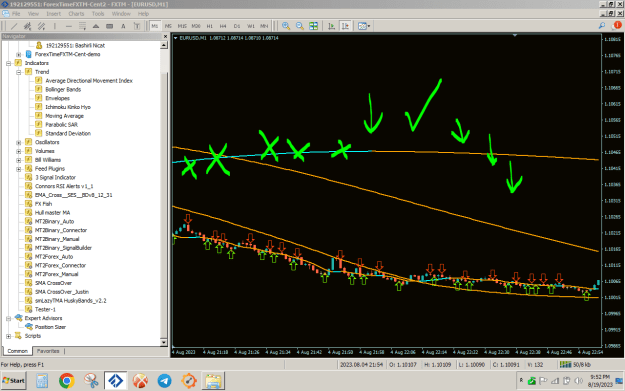625x391 pixels.
Task: Select the triangle shape tool
Action: (96, 26)
